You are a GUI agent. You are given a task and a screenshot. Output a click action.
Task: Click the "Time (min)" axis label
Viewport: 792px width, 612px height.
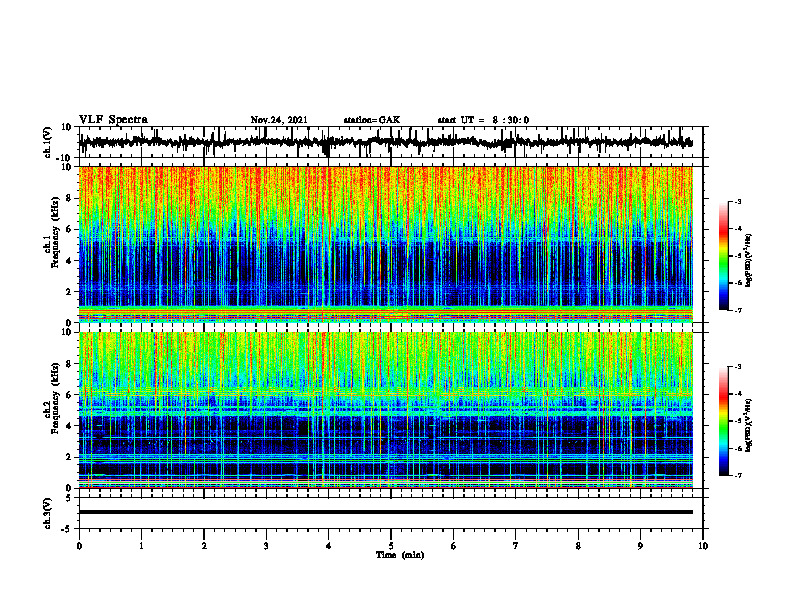400,555
